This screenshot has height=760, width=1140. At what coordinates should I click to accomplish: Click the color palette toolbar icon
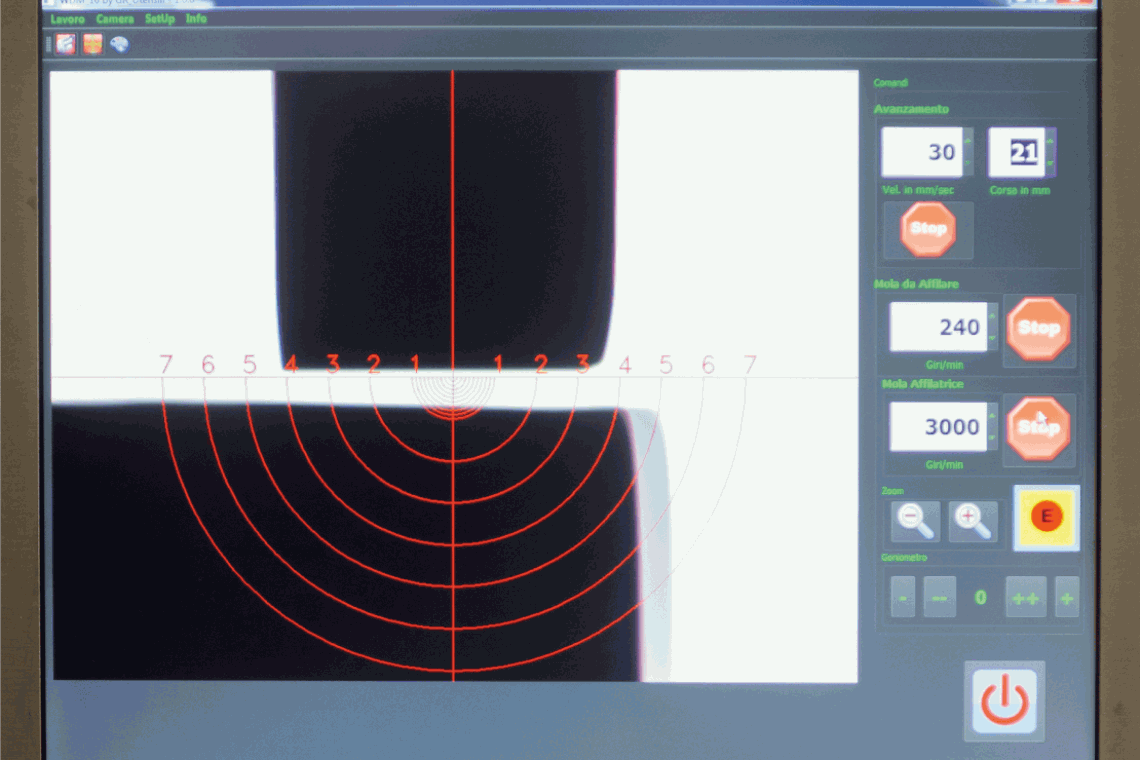[119, 44]
